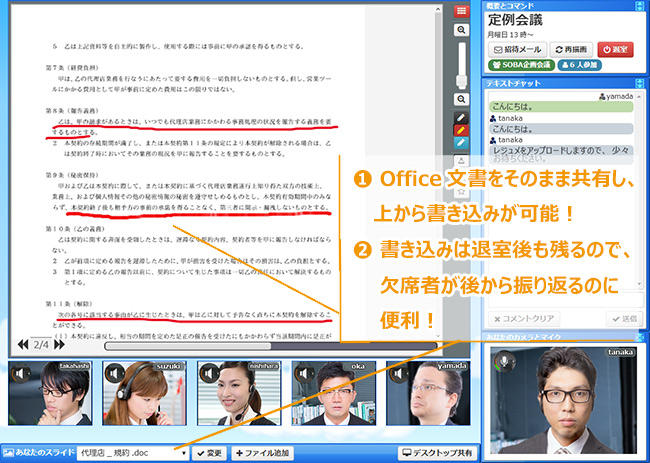Click the chat scrollbar up arrow
The height and width of the screenshot is (463, 650).
click(639, 96)
